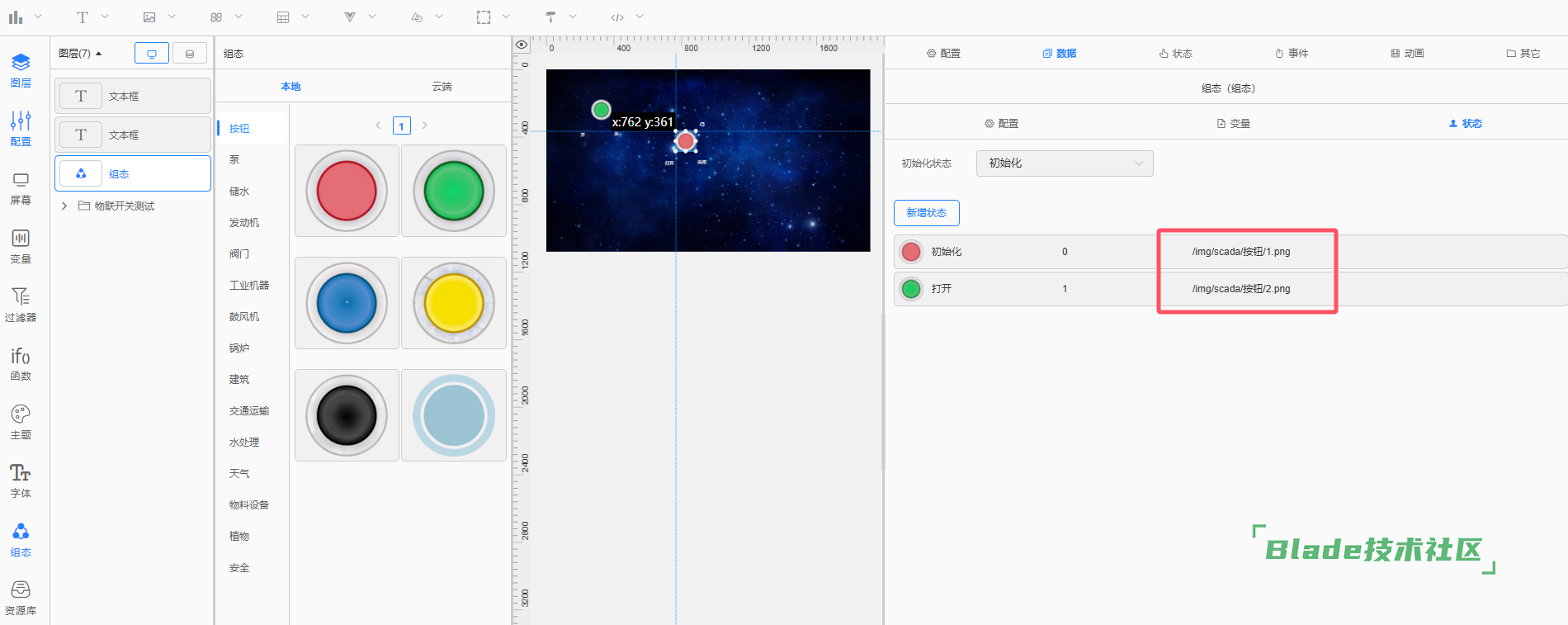Open the 资源库 resource library icon
The image size is (1568, 625).
21,598
